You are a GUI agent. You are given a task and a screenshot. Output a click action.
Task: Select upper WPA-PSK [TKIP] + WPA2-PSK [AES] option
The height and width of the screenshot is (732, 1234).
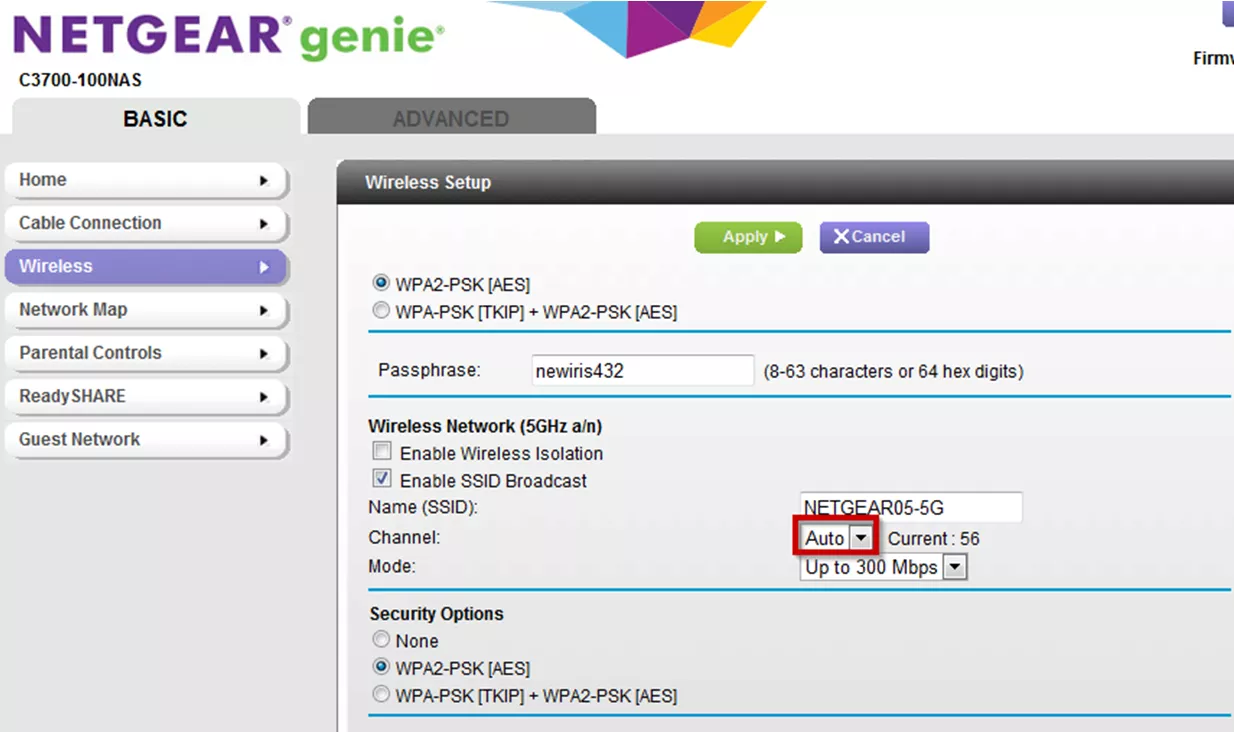381,311
